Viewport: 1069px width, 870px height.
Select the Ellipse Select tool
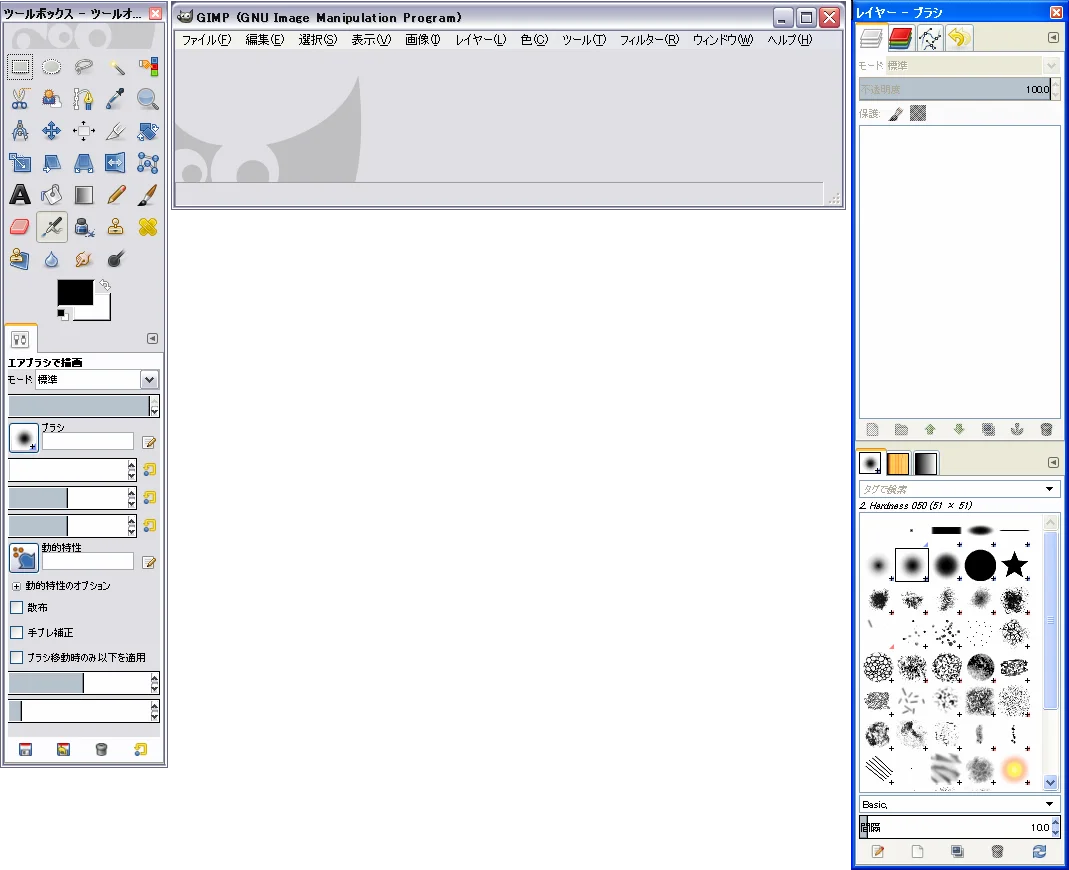[x=52, y=67]
